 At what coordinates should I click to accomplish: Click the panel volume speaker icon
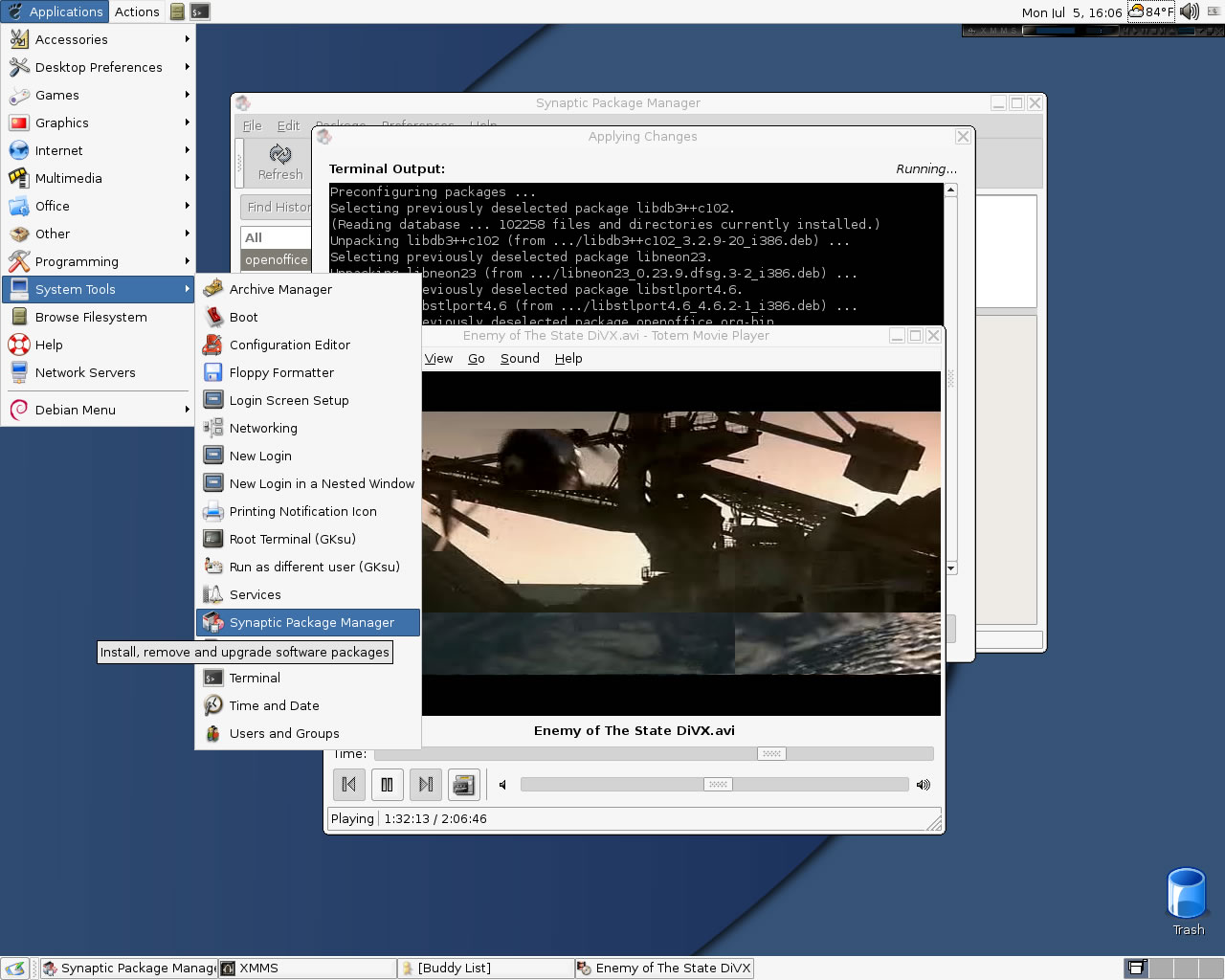(1190, 11)
